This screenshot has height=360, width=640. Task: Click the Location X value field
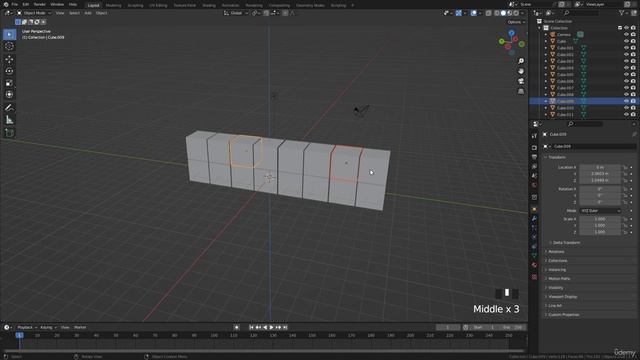pos(600,167)
